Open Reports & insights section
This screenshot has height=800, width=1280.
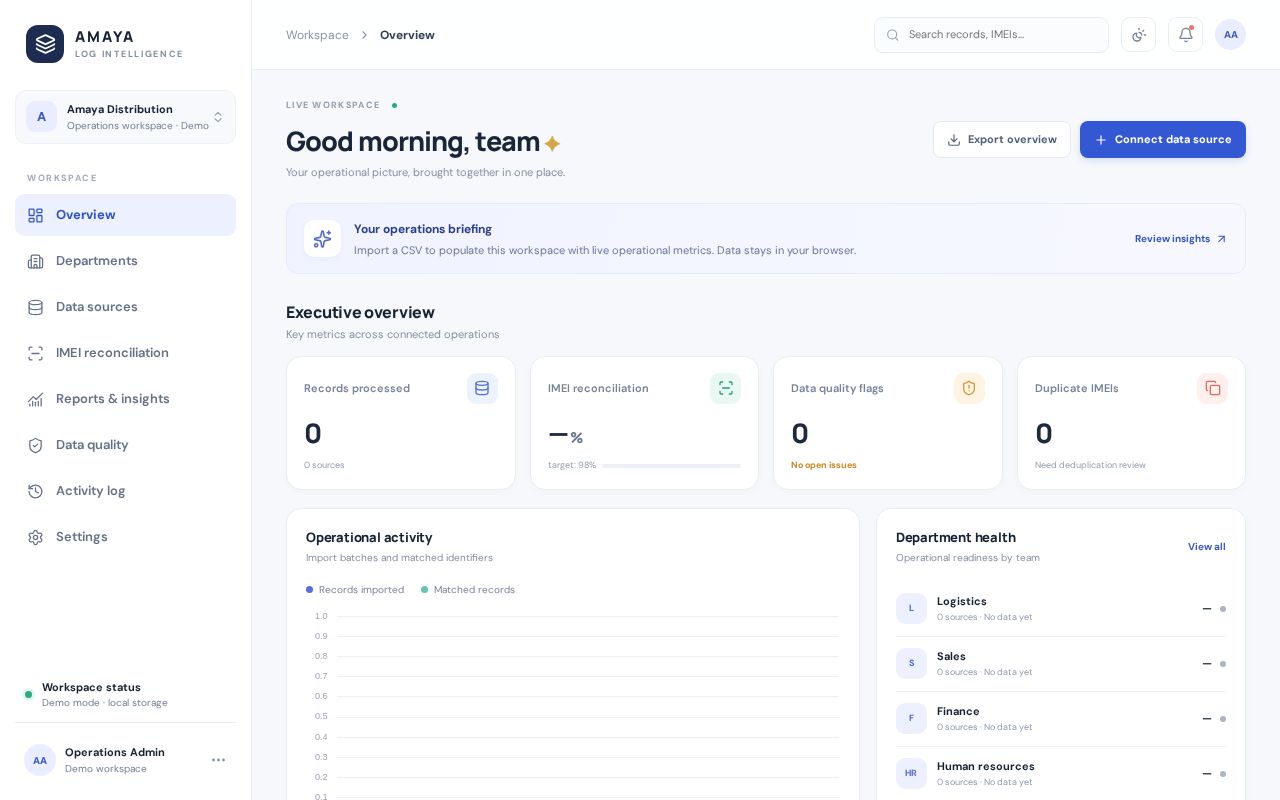click(125, 399)
